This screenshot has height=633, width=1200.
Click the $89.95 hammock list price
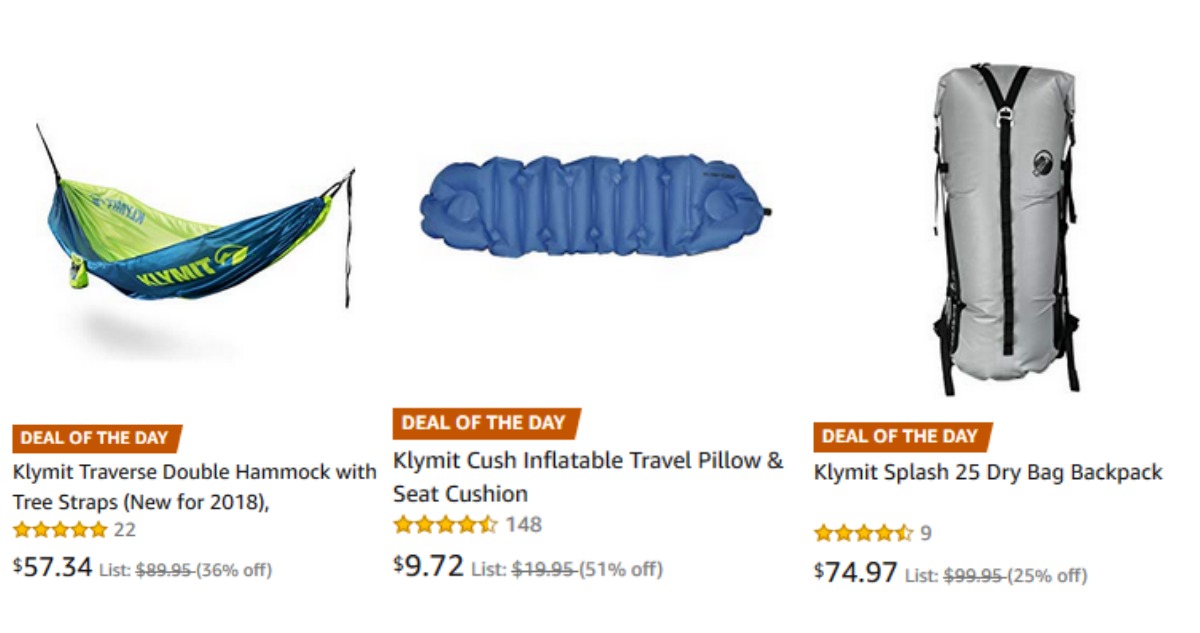point(164,571)
